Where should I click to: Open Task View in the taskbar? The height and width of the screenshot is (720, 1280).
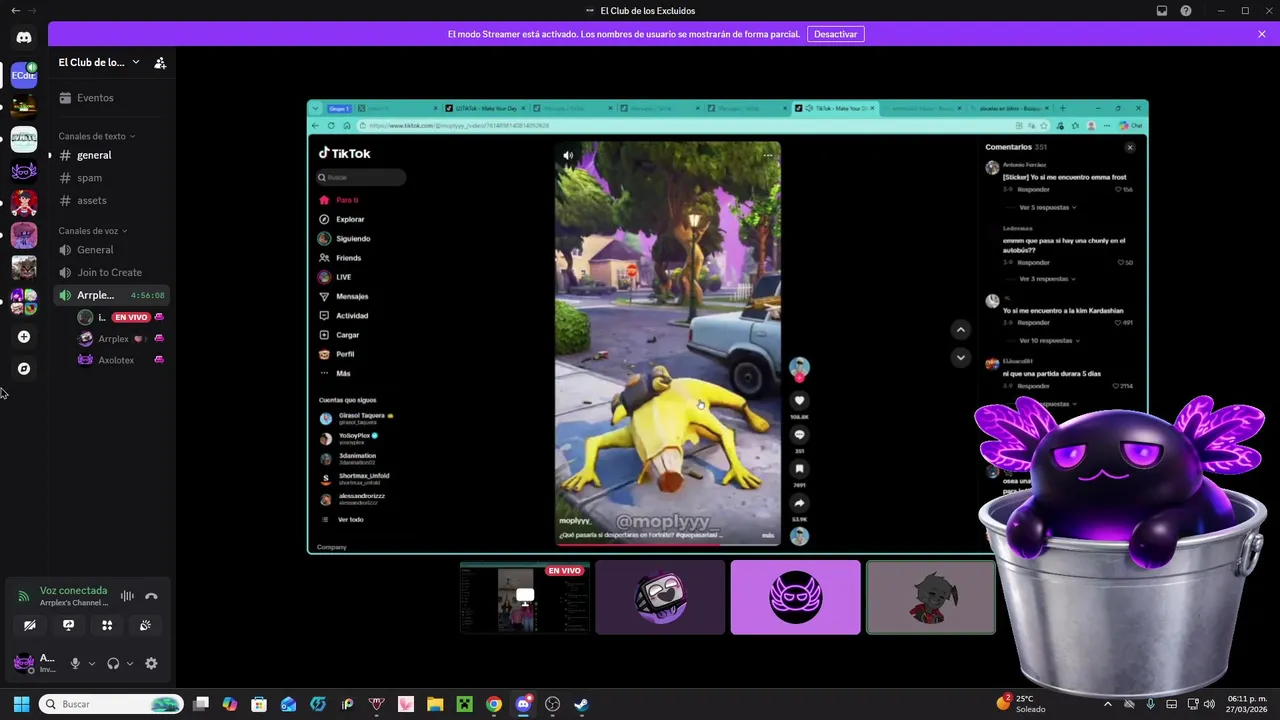point(201,704)
